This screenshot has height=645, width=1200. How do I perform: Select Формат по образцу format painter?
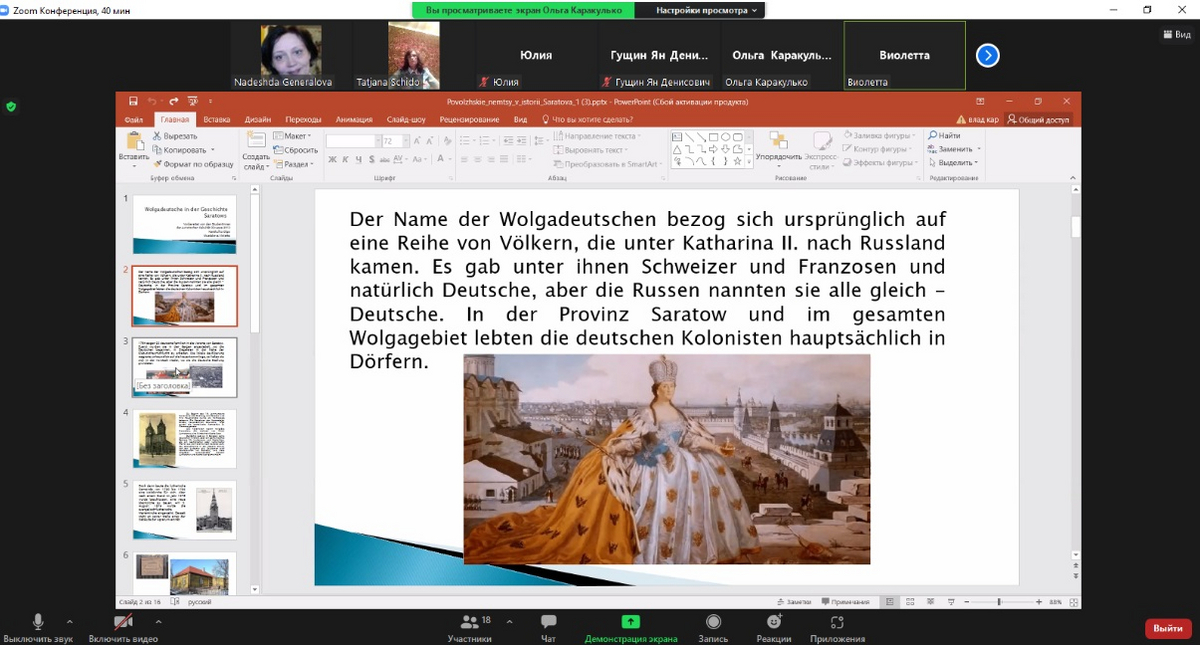point(192,164)
